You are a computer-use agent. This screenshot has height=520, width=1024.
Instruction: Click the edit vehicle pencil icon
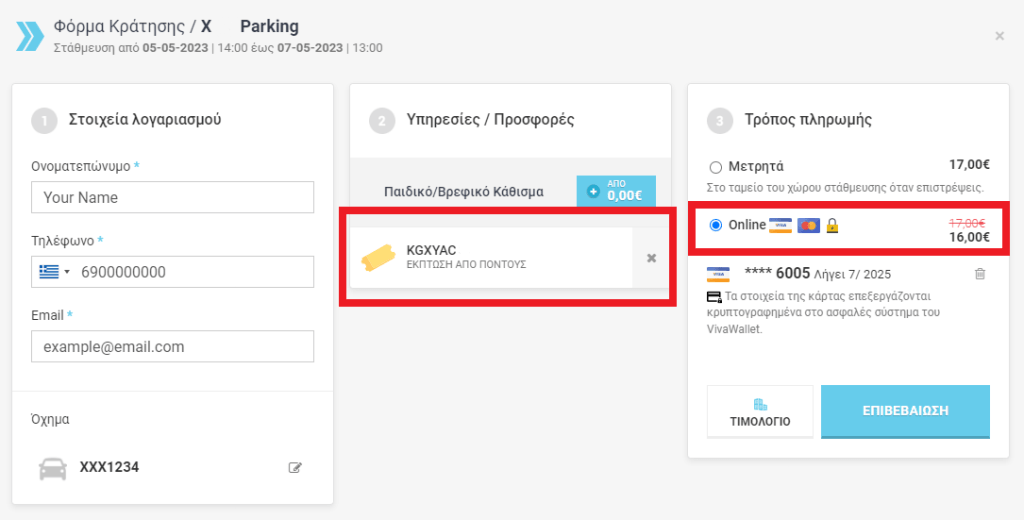pyautogui.click(x=295, y=467)
